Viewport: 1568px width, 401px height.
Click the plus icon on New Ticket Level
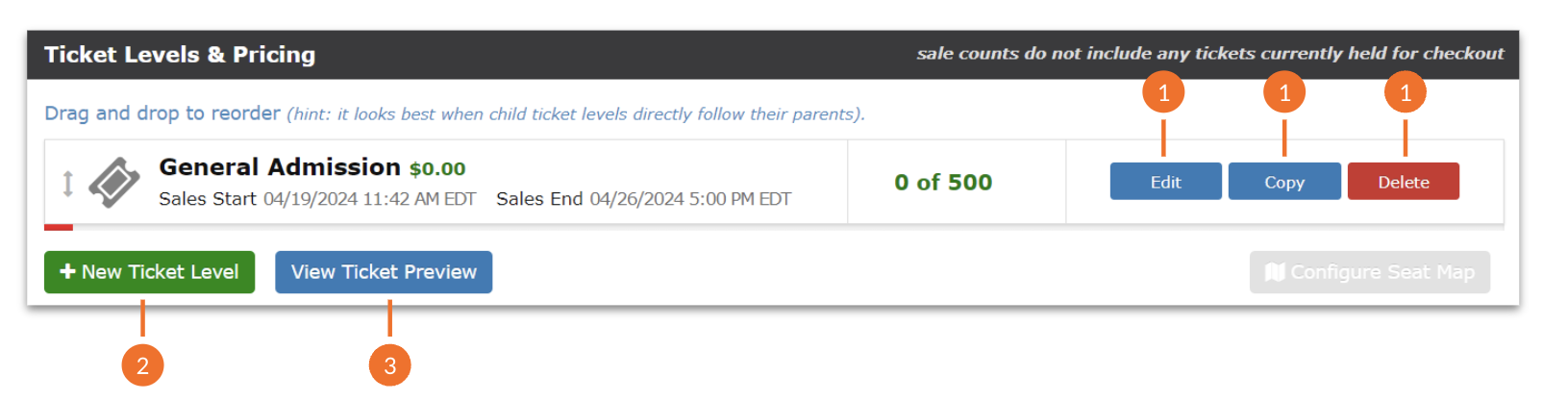[x=67, y=272]
